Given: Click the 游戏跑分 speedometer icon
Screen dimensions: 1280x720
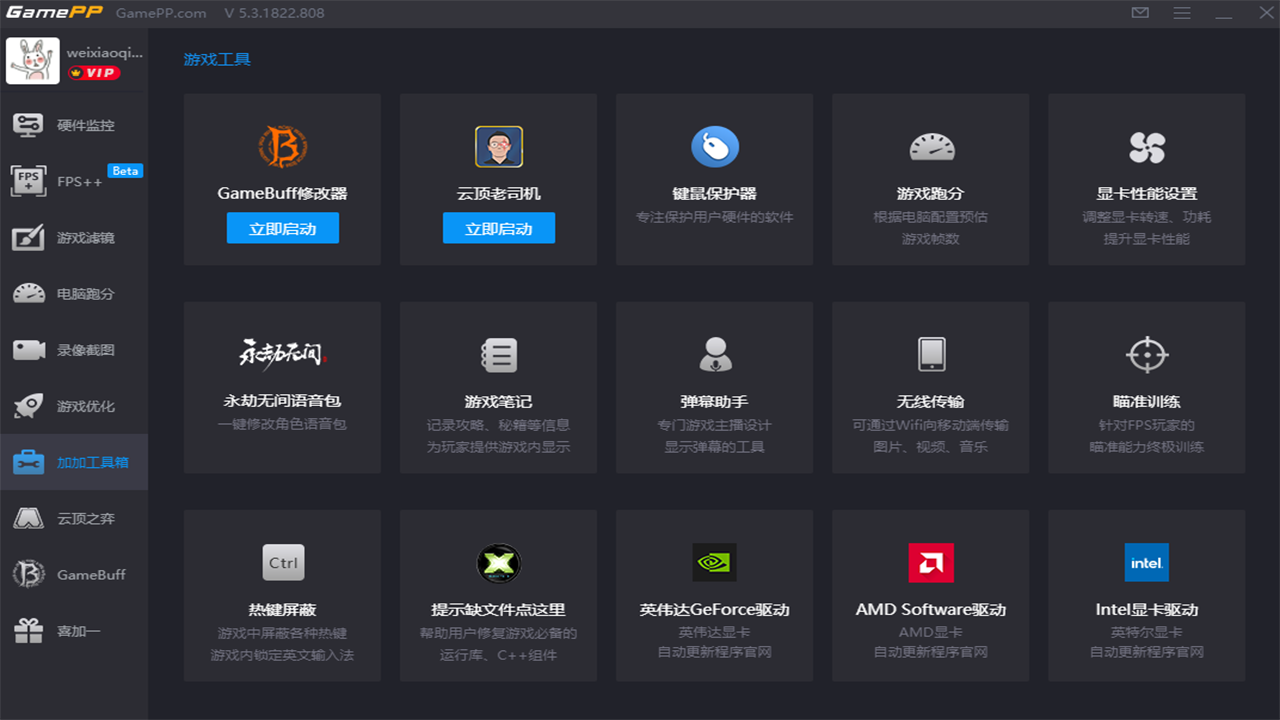Looking at the screenshot, I should pyautogui.click(x=931, y=147).
